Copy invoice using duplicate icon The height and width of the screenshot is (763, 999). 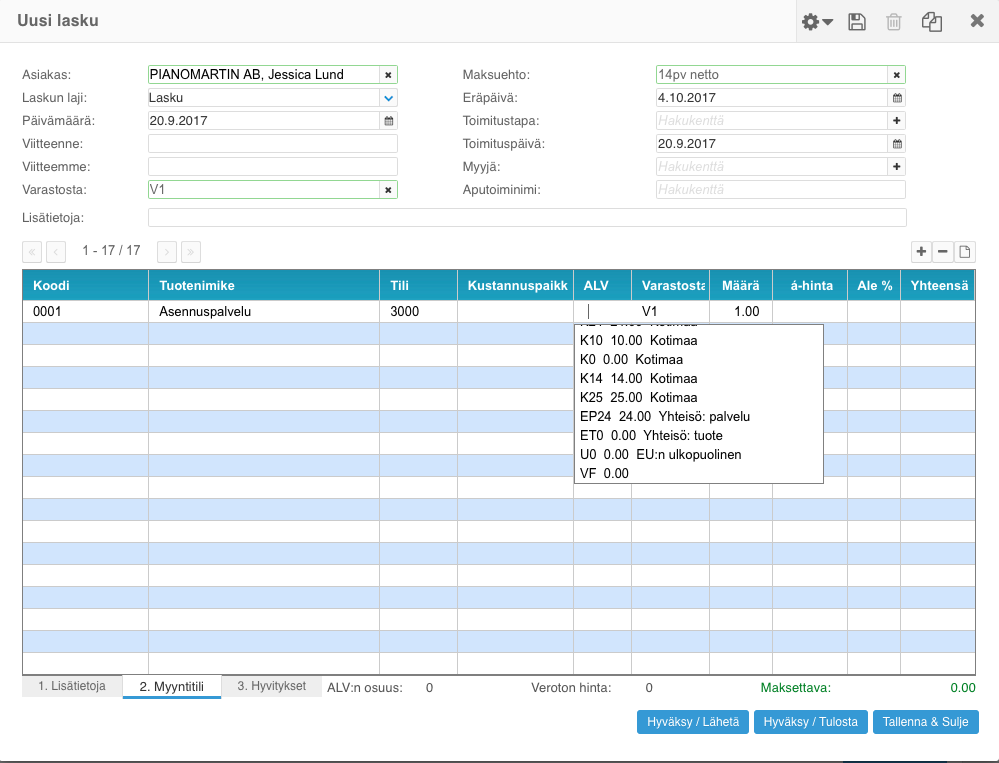[x=931, y=22]
